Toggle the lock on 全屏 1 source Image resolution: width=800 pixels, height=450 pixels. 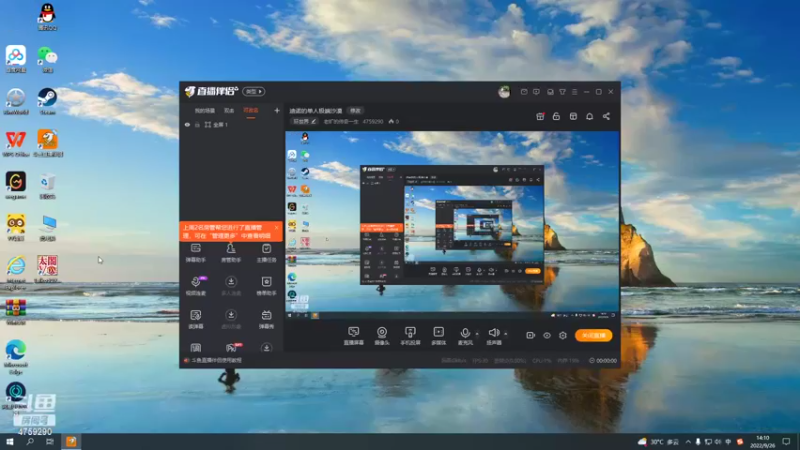(x=197, y=124)
